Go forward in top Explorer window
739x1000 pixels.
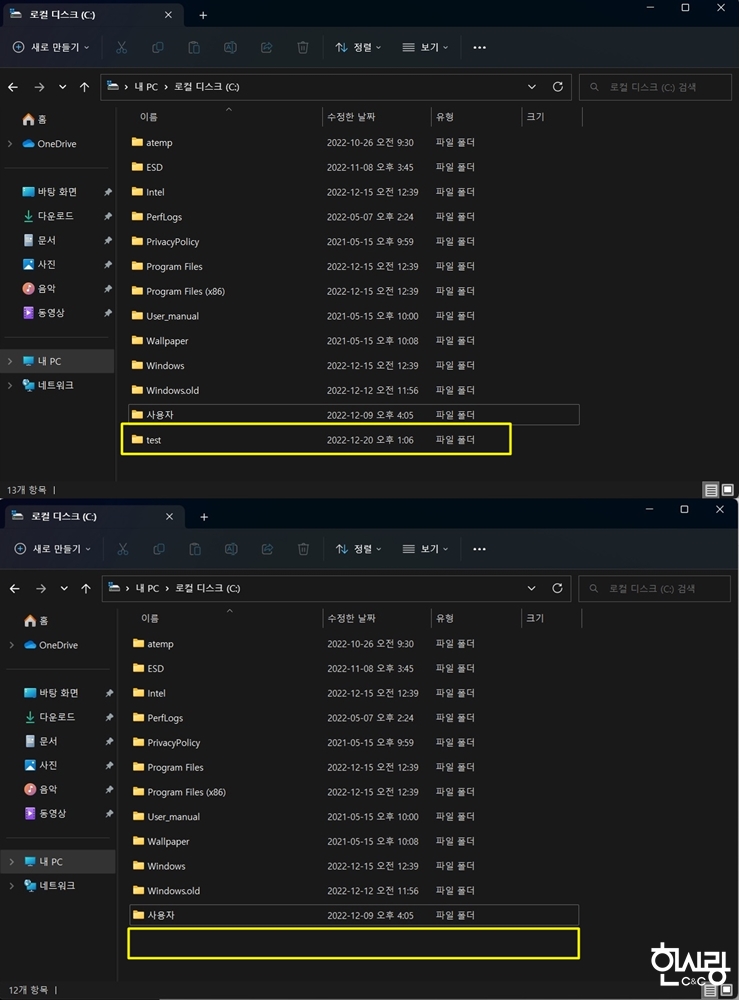40,87
